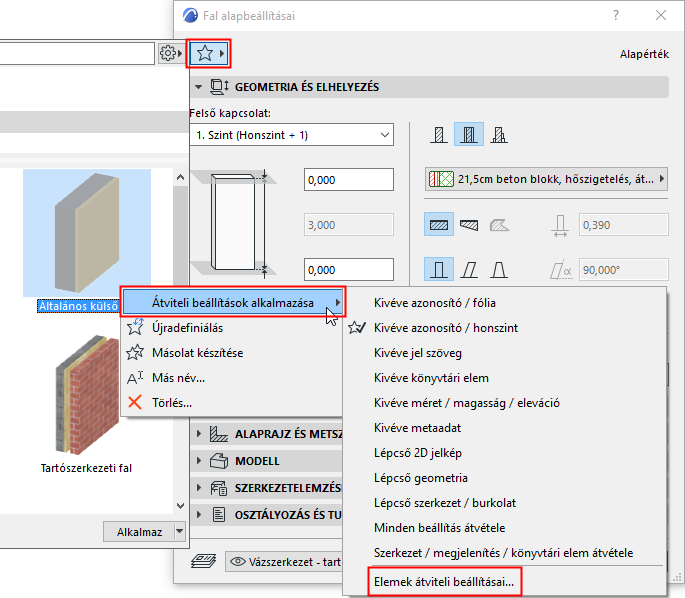This screenshot has width=685, height=598.
Task: Choose the polygonal wall geometry method
Action: (499, 225)
